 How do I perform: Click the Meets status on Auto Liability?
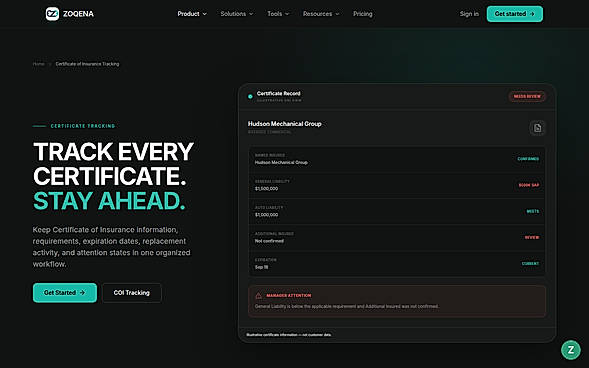tap(533, 211)
